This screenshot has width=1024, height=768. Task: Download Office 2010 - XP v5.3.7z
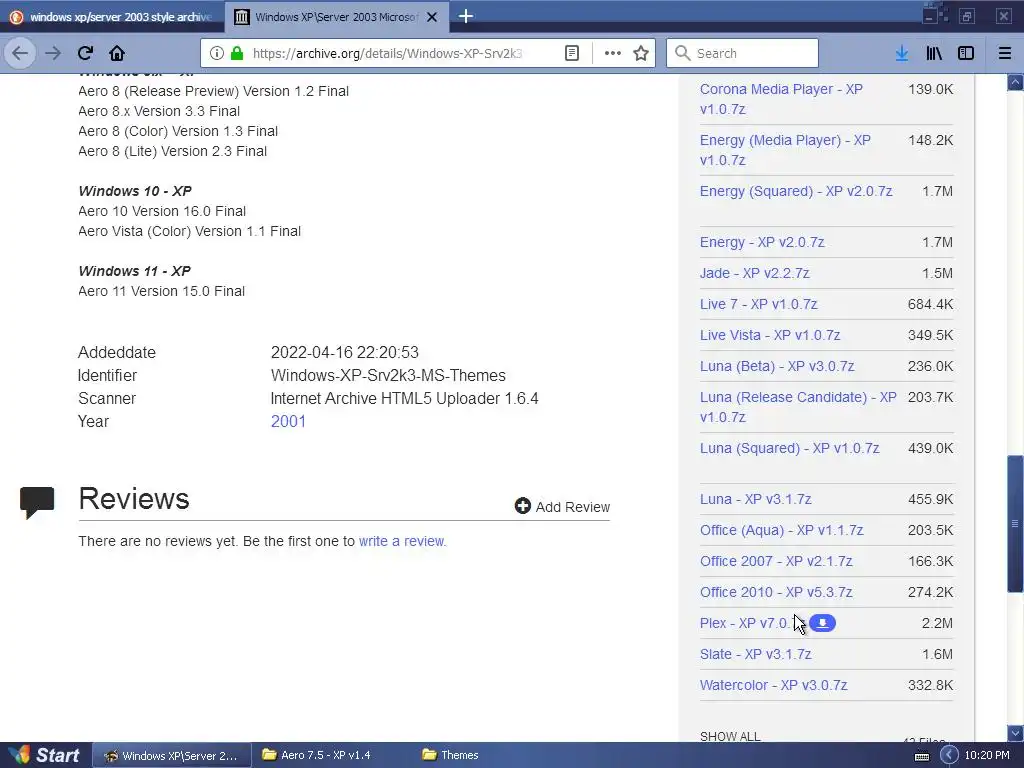click(x=776, y=592)
